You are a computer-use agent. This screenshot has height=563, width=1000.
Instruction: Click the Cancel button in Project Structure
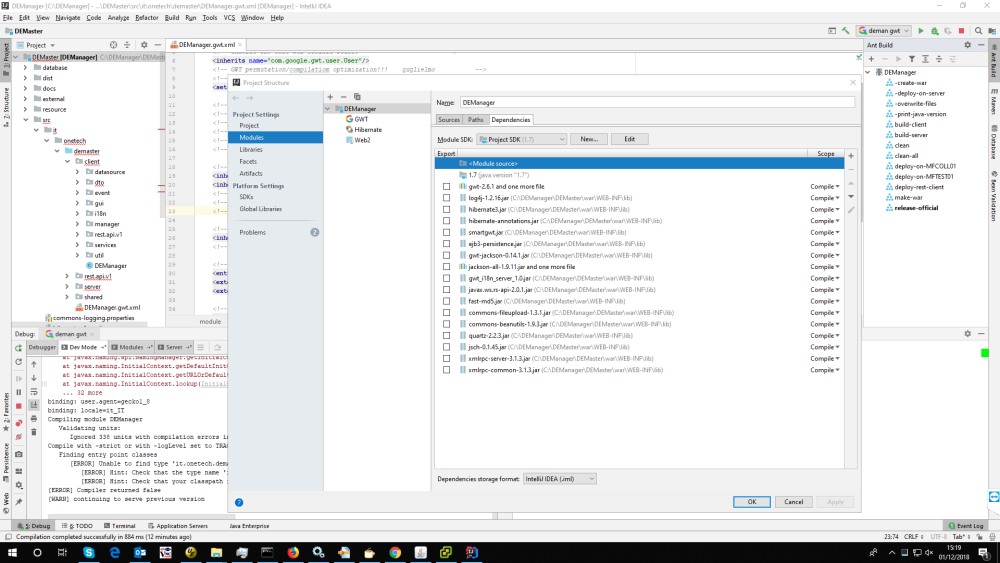click(793, 502)
